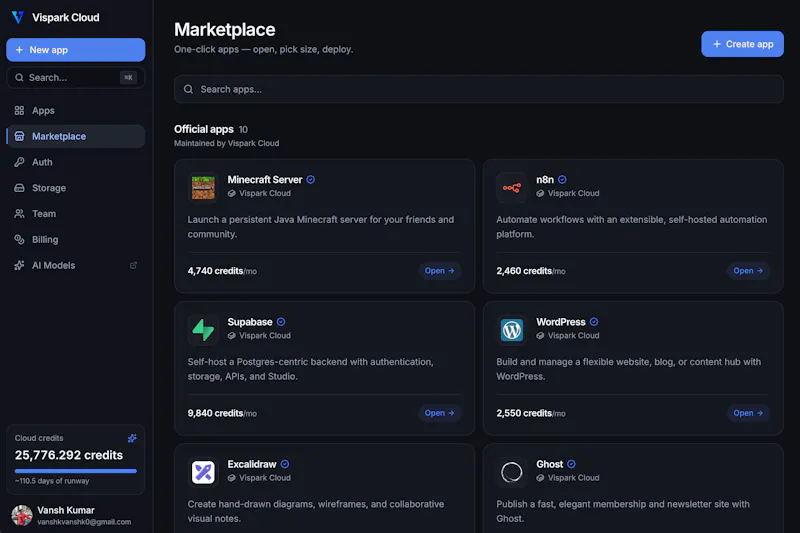
Task: Go to the Auth page label
Action: click(42, 162)
